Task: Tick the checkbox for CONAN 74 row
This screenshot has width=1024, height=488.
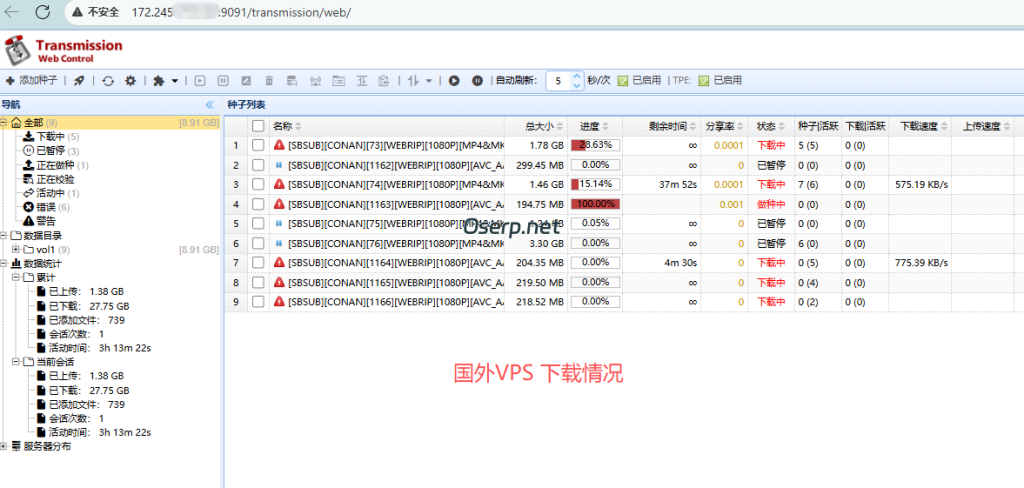Action: pos(259,184)
